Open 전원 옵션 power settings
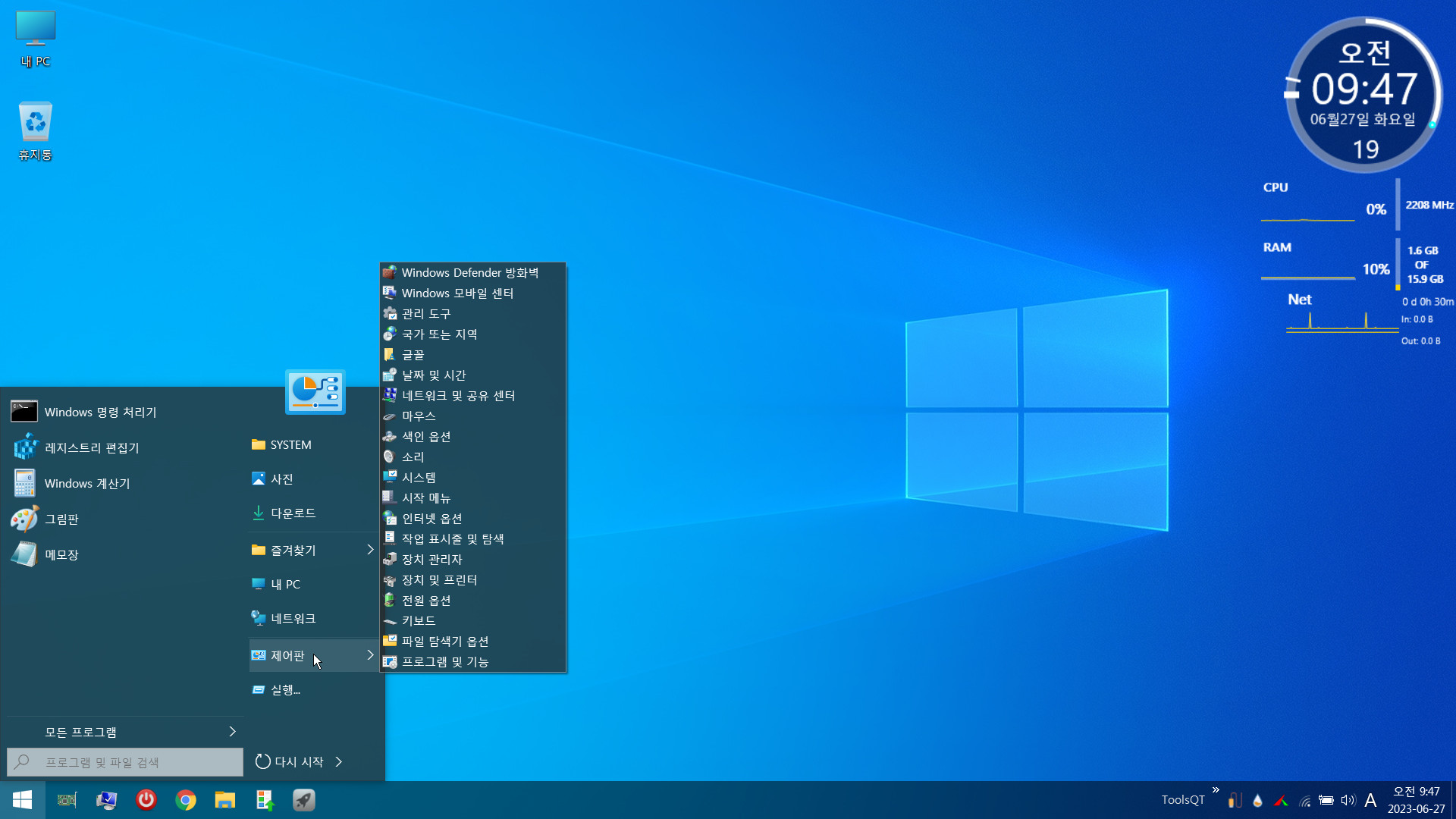1456x819 pixels. tap(472, 600)
